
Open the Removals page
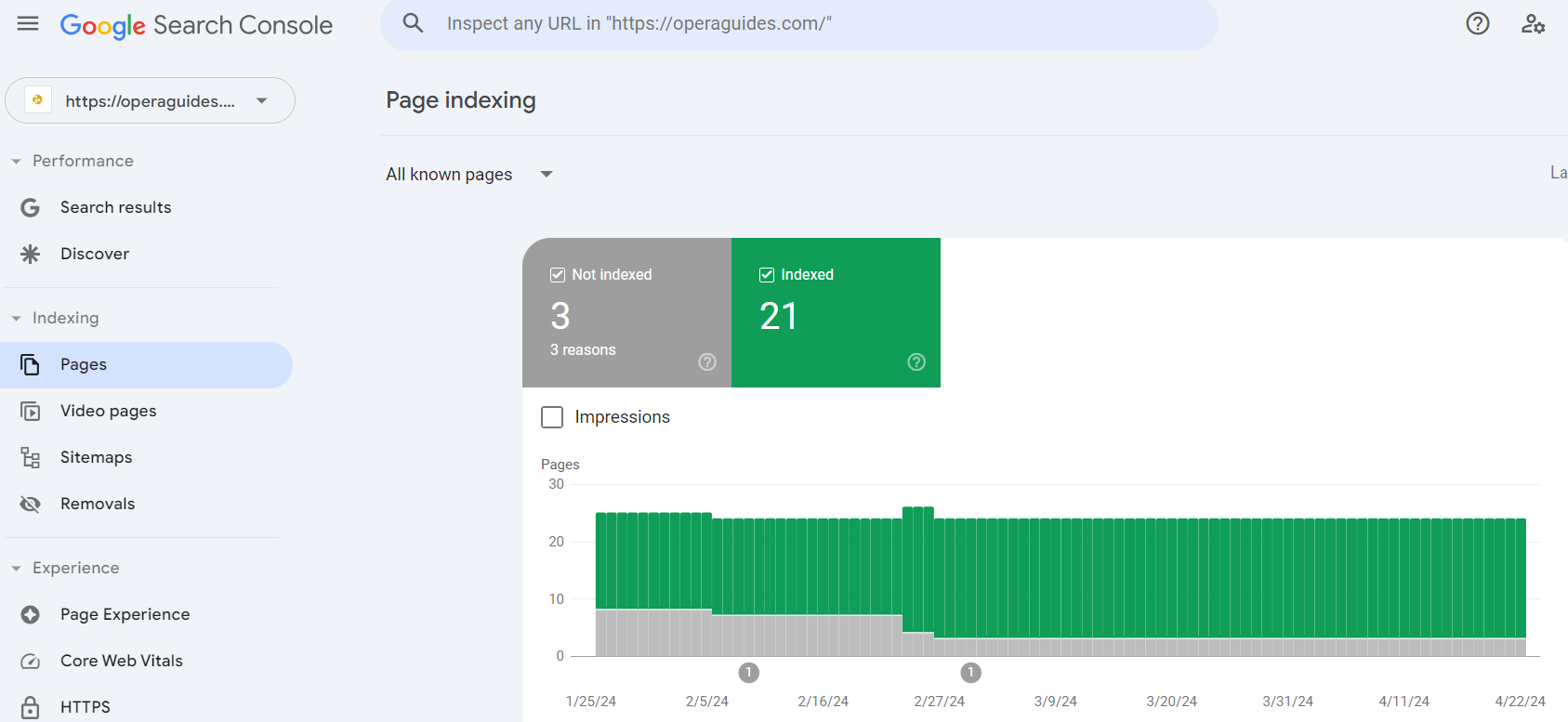pyautogui.click(x=98, y=504)
